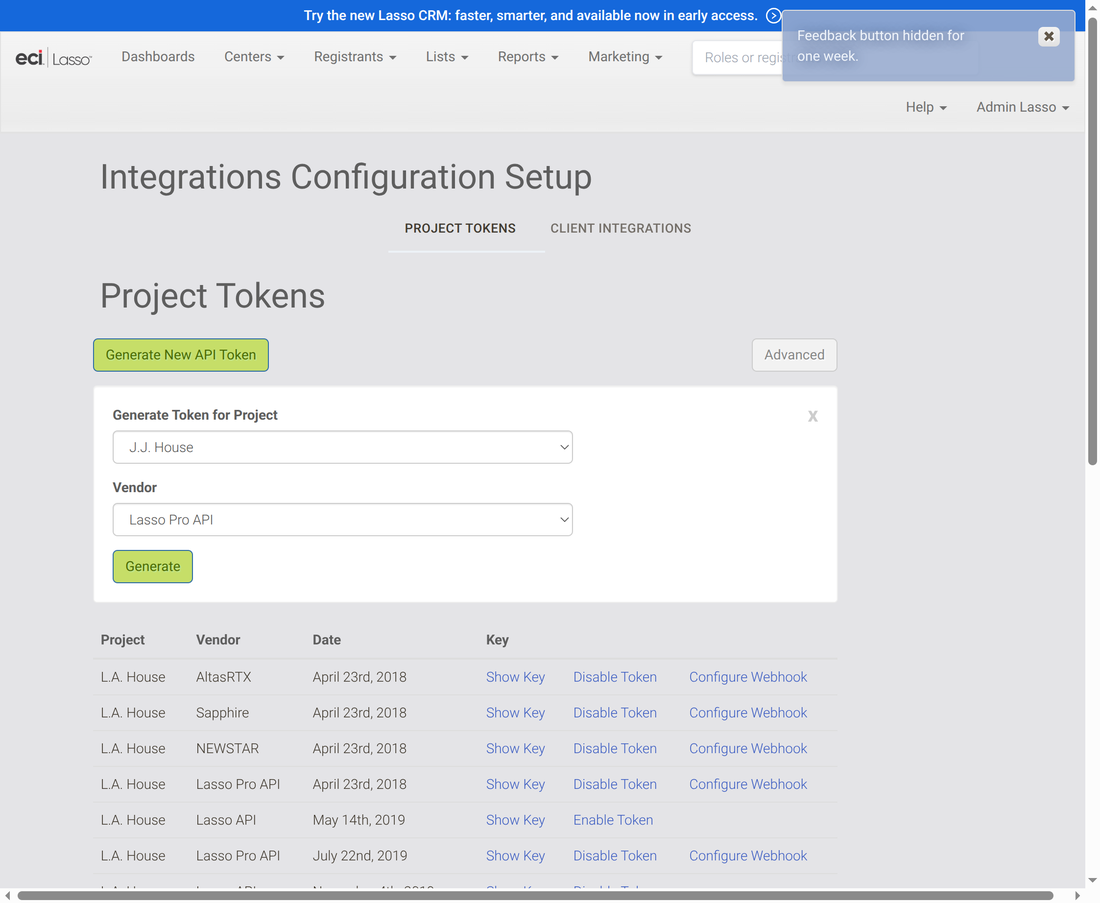
Task: Configure Webhook for the AltasRTX row
Action: pyautogui.click(x=748, y=677)
